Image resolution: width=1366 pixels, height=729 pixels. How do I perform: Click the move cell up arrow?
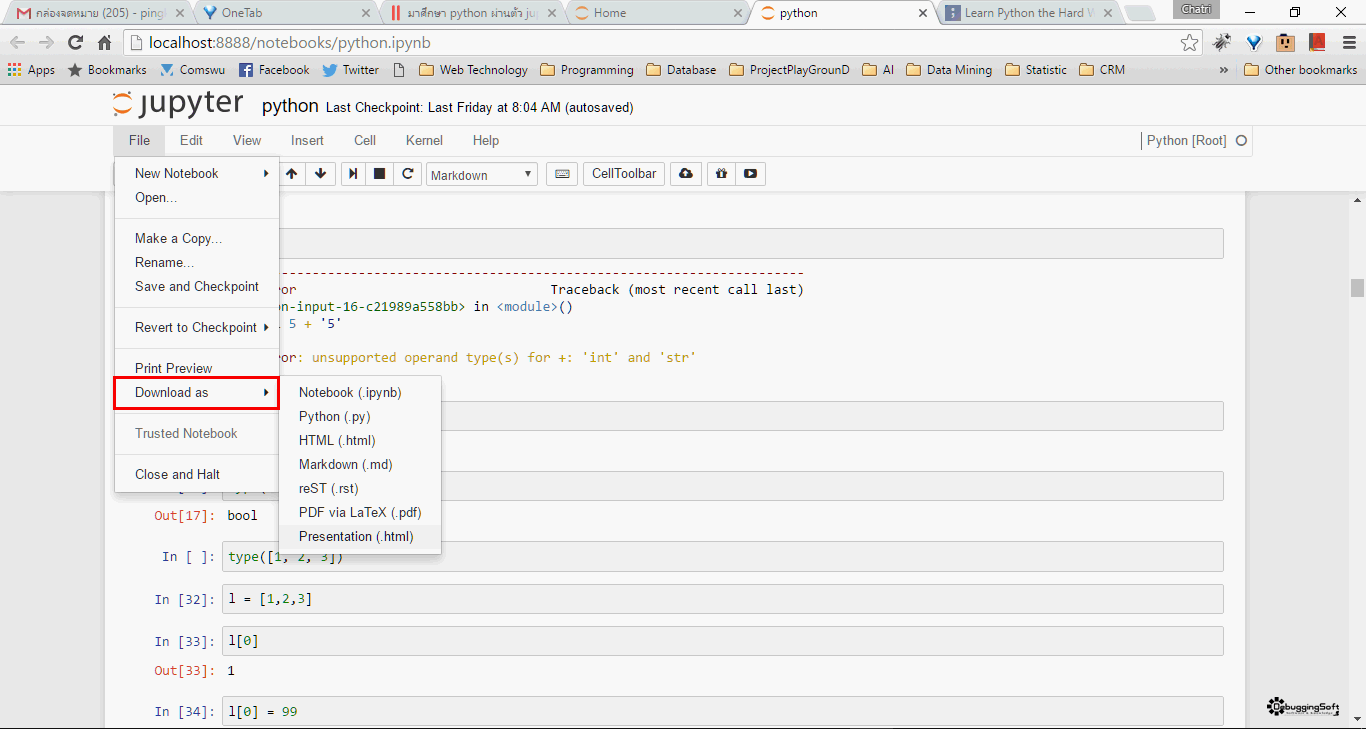tap(292, 174)
